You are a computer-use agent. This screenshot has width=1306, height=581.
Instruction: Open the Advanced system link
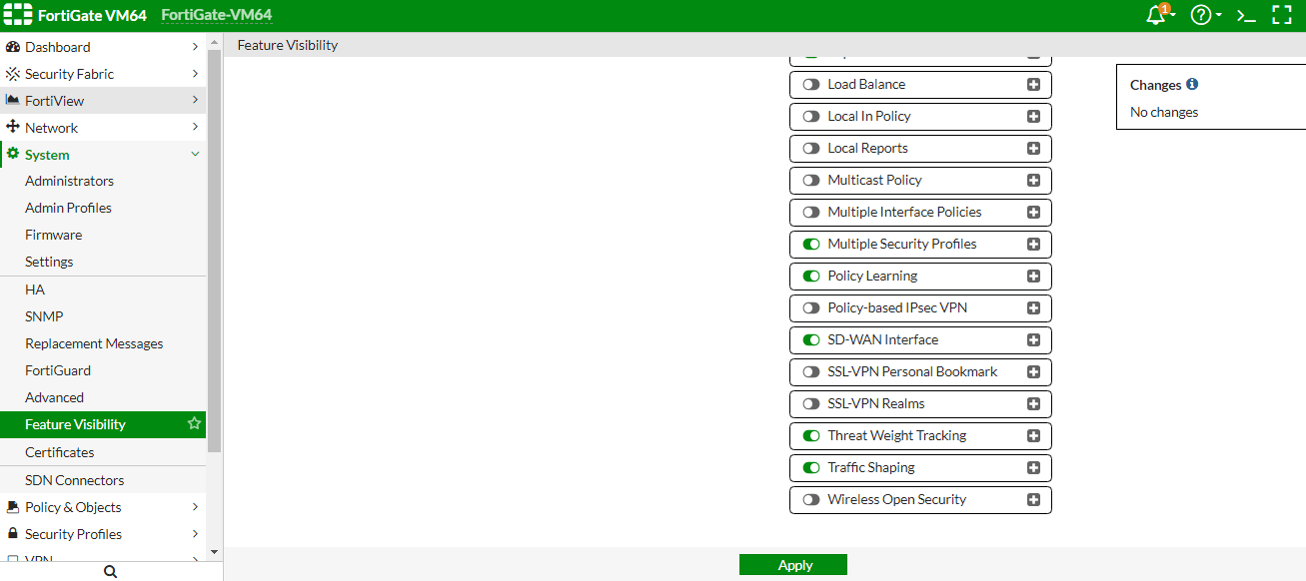(x=55, y=397)
